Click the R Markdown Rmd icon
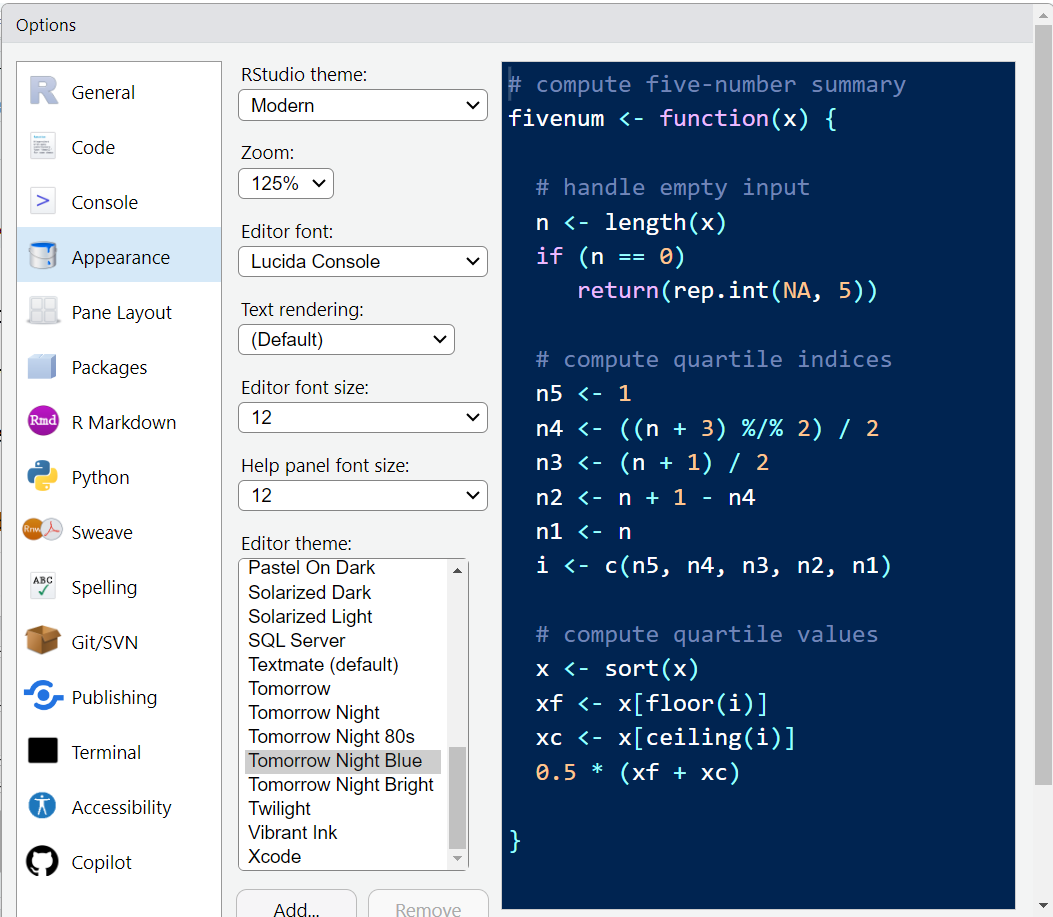The image size is (1053, 917). [x=43, y=422]
